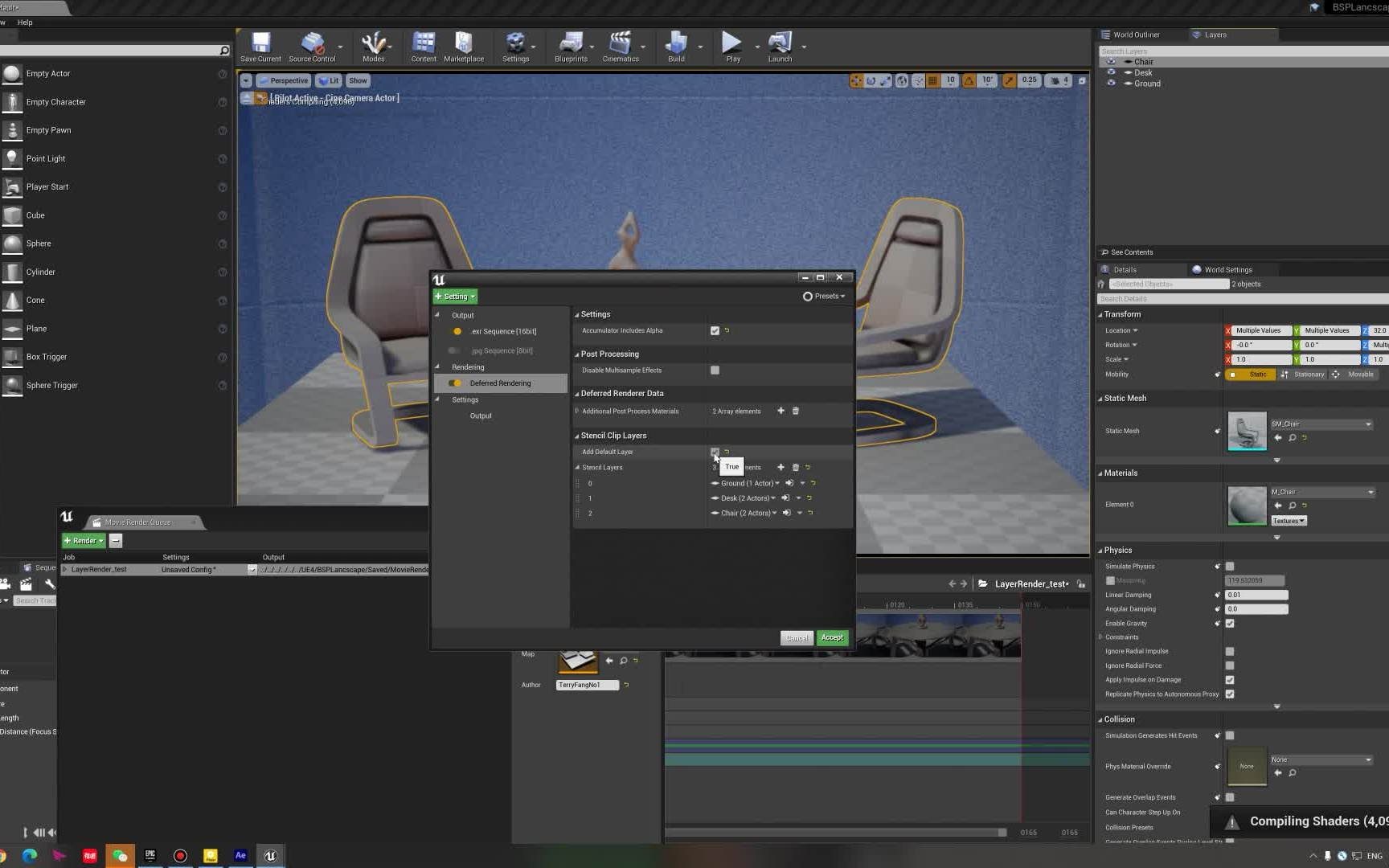
Task: Check Disable Multisample Effects
Action: (715, 370)
